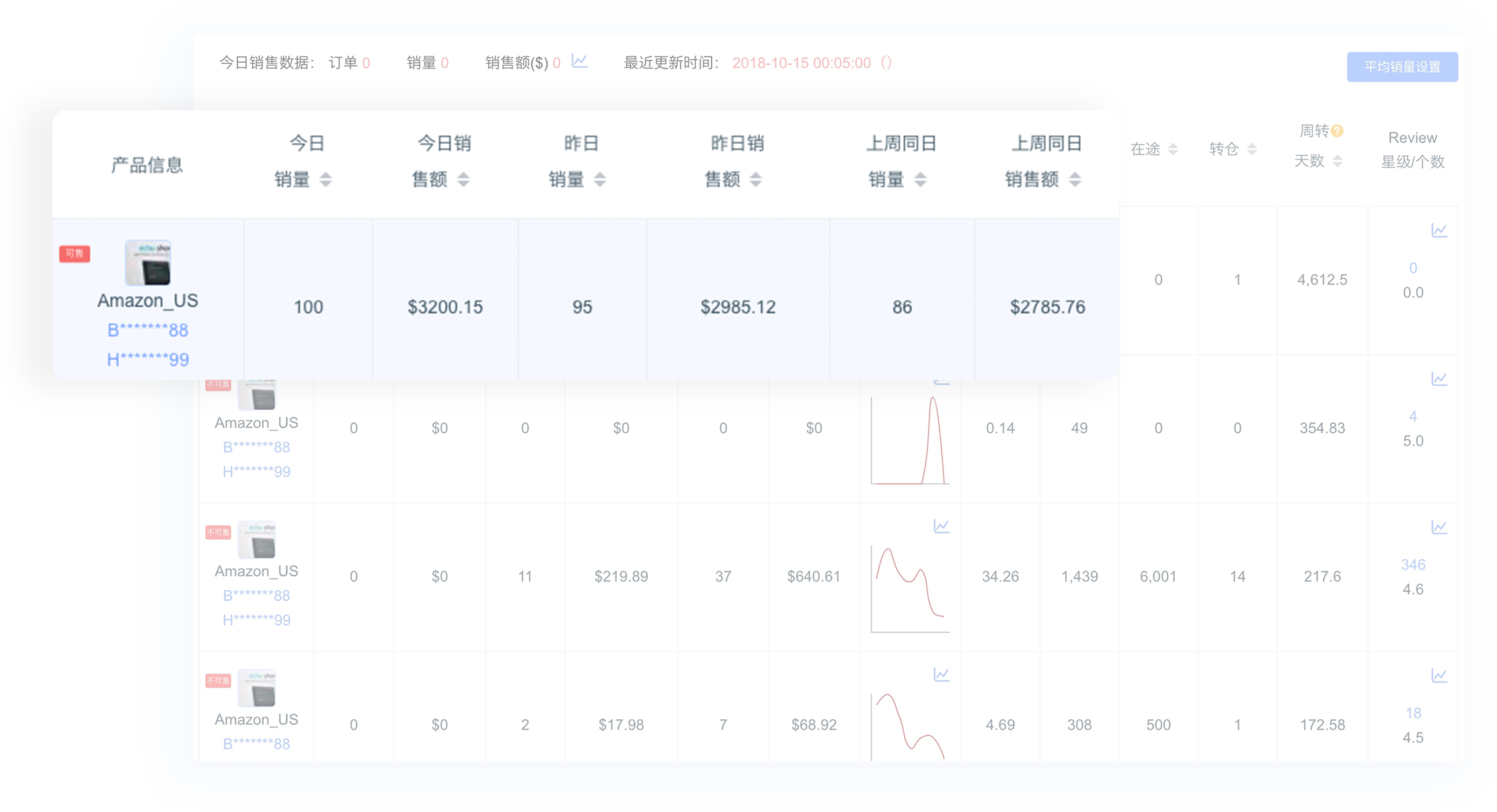Image resolution: width=1497 pixels, height=812 pixels.
Task: Click highlighted product thumbnail for Amazon_US
Action: pyautogui.click(x=148, y=263)
